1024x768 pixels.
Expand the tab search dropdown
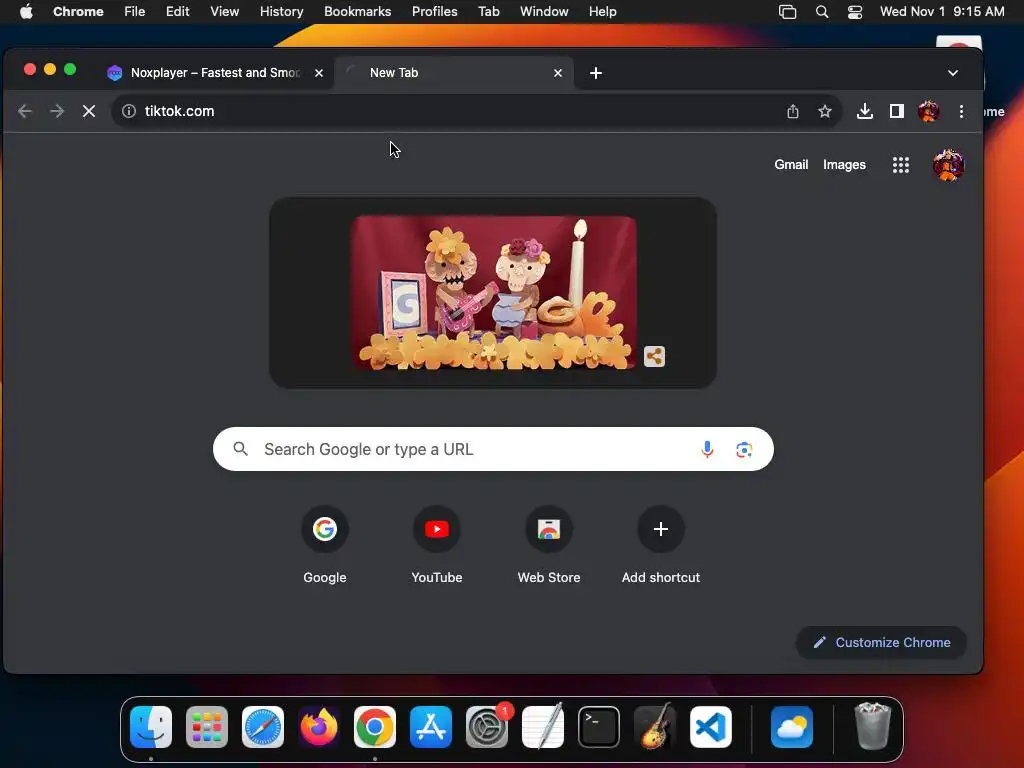[953, 73]
